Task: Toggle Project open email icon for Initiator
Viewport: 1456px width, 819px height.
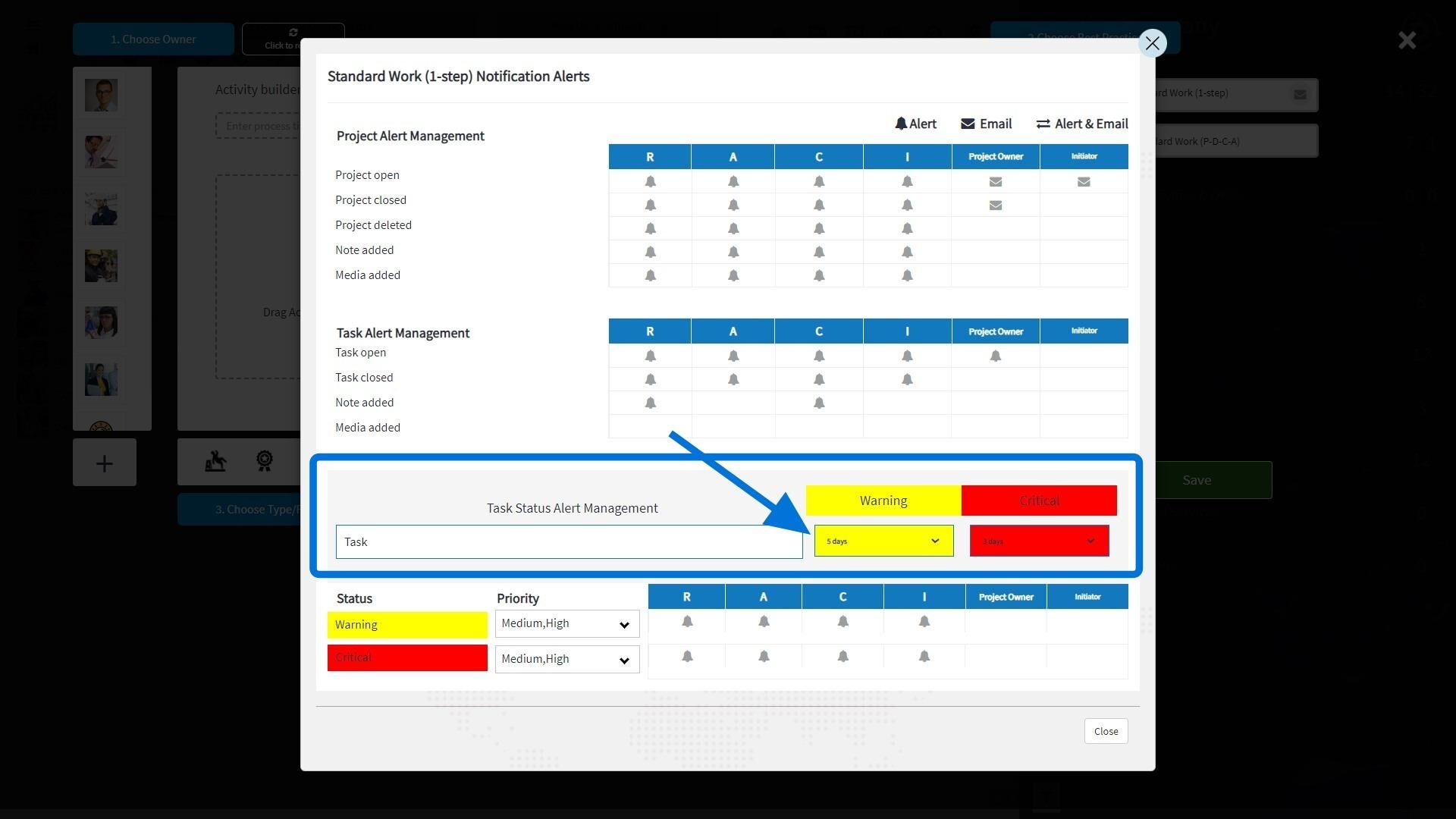Action: coord(1084,182)
